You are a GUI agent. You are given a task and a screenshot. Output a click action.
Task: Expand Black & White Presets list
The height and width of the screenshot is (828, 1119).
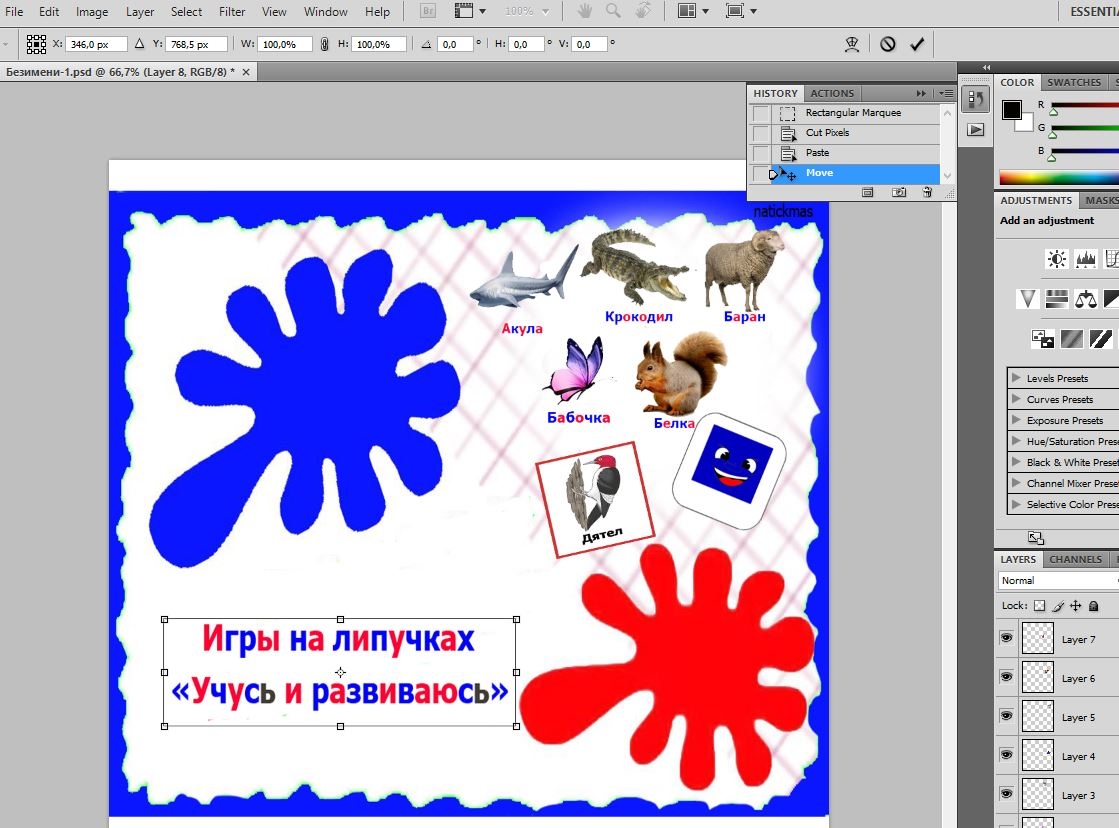point(1016,462)
